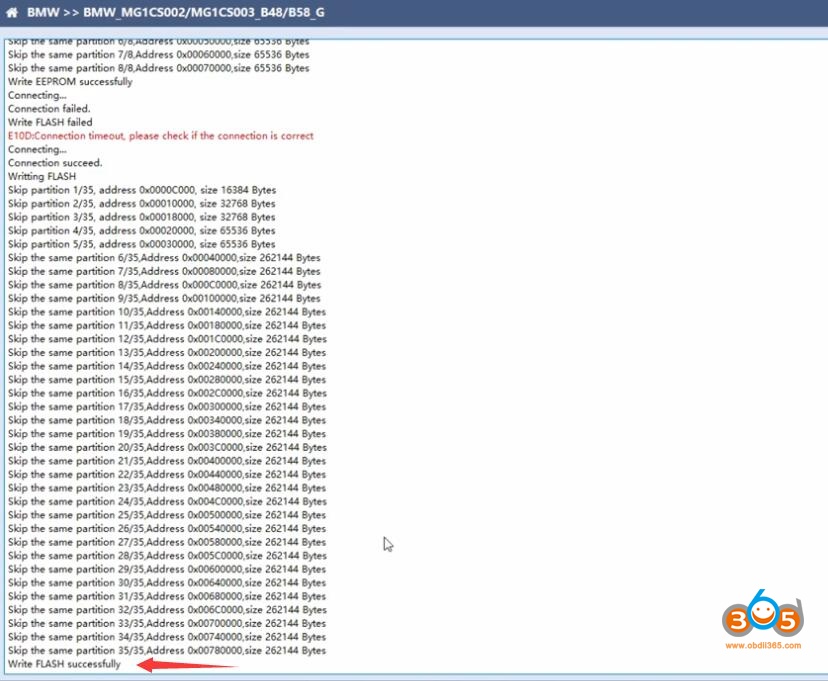
Task: Select the 'Skip partition 5/35' log line
Action: (x=142, y=244)
